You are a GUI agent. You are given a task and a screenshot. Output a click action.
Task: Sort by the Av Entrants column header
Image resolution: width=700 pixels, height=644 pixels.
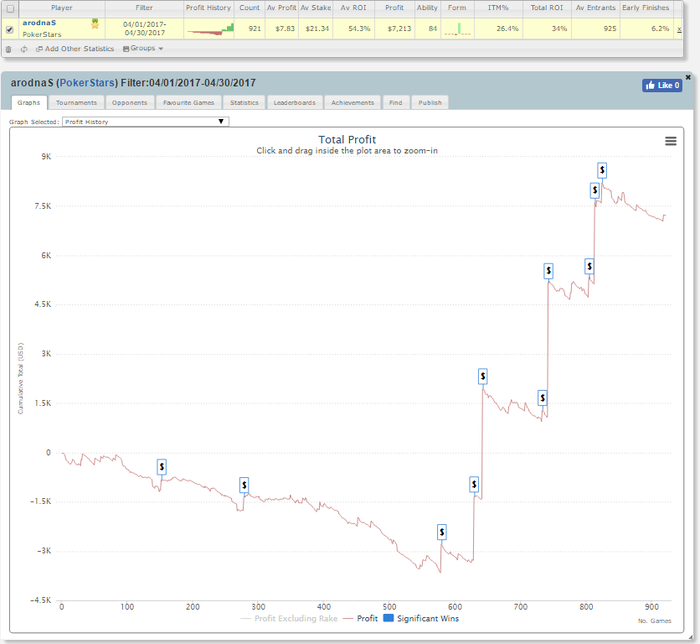coord(596,8)
